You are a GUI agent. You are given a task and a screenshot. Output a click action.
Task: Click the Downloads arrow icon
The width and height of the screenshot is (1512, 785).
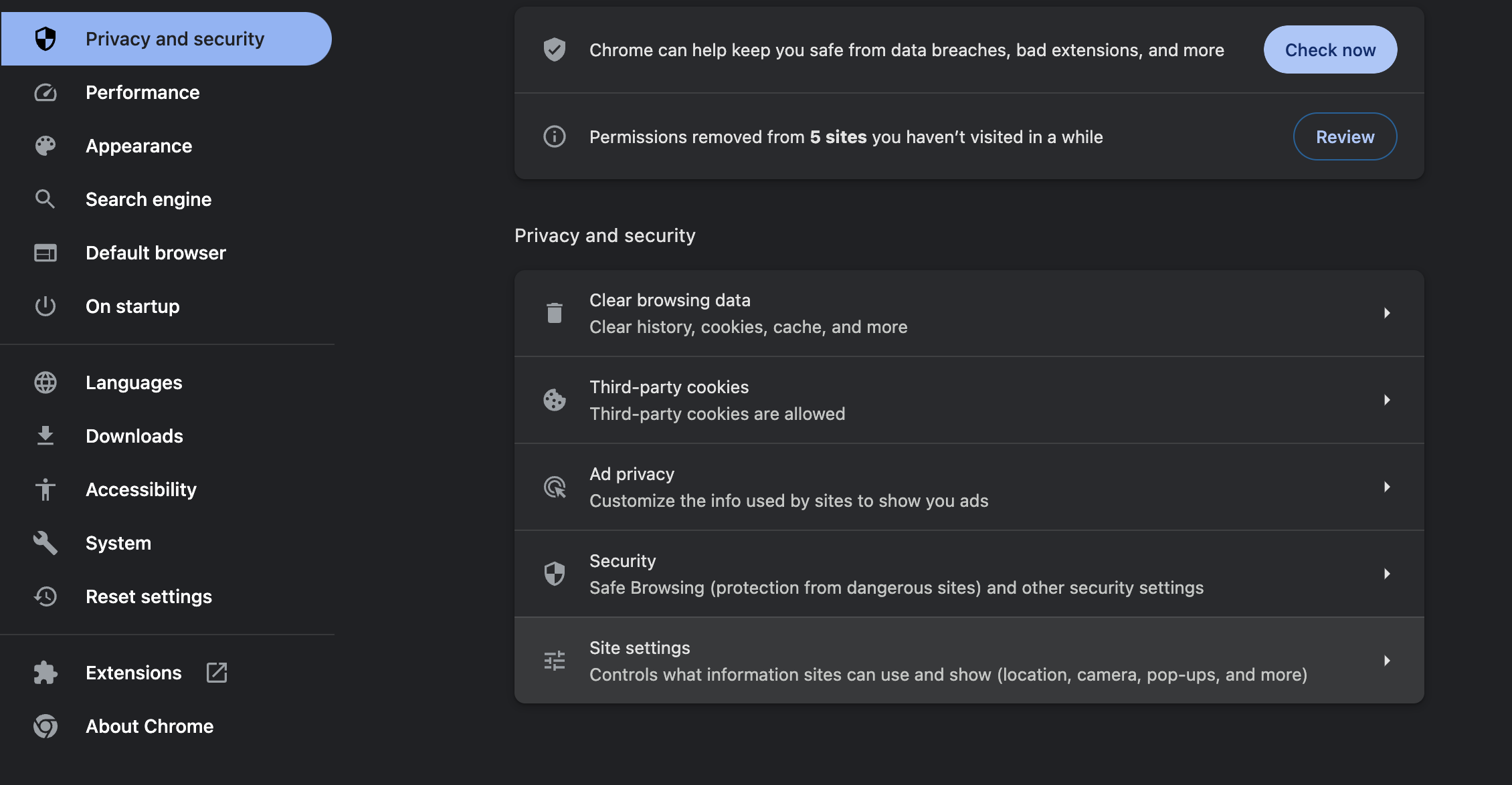point(45,436)
